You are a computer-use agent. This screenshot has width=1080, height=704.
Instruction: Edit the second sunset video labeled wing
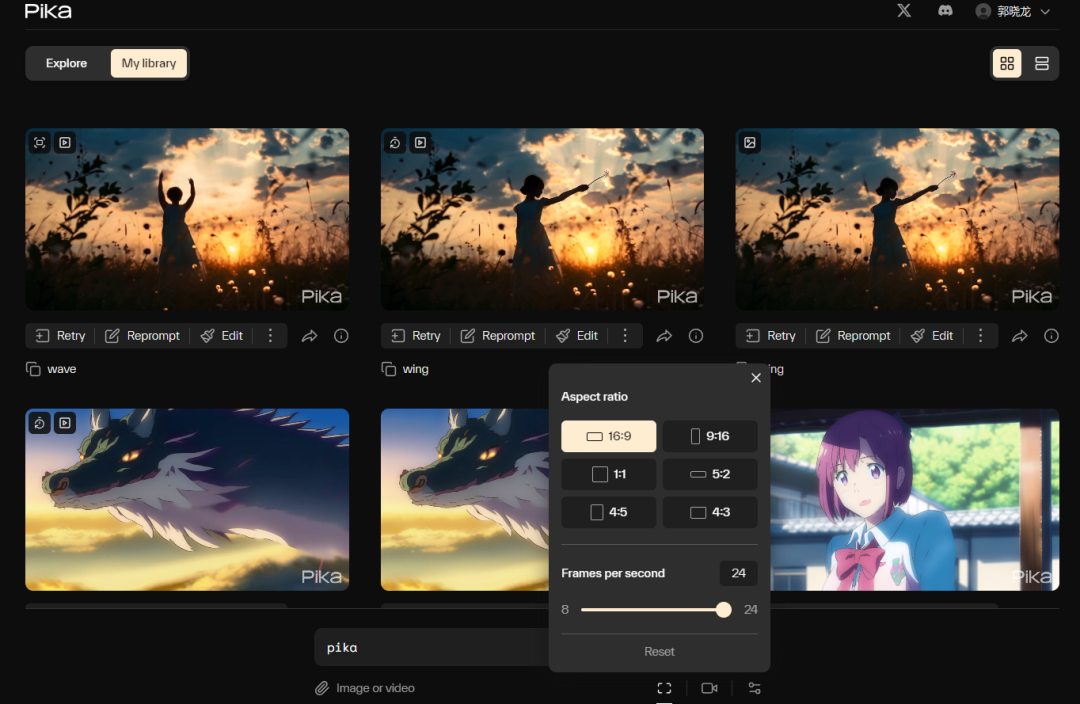(577, 335)
